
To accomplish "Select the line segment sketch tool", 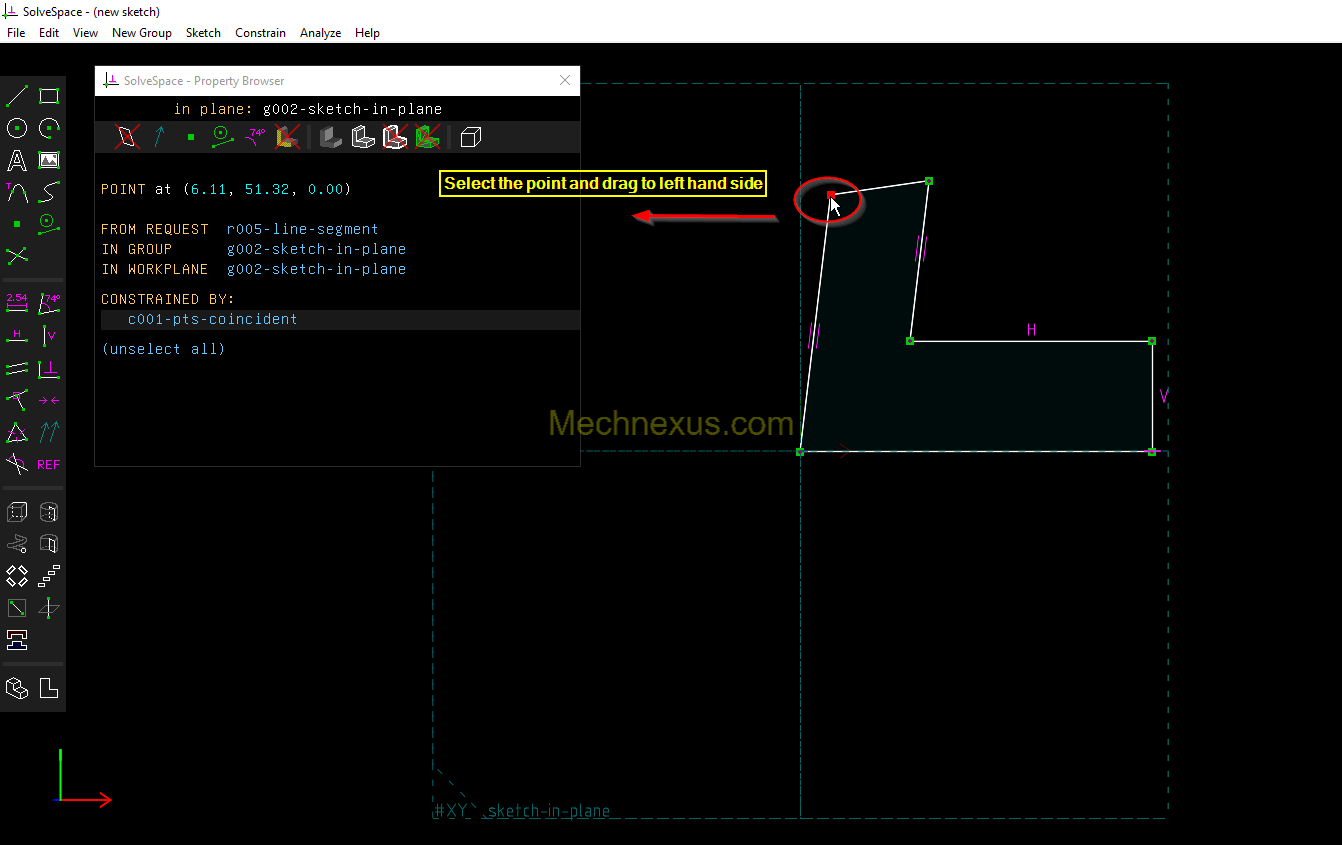I will point(17,96).
